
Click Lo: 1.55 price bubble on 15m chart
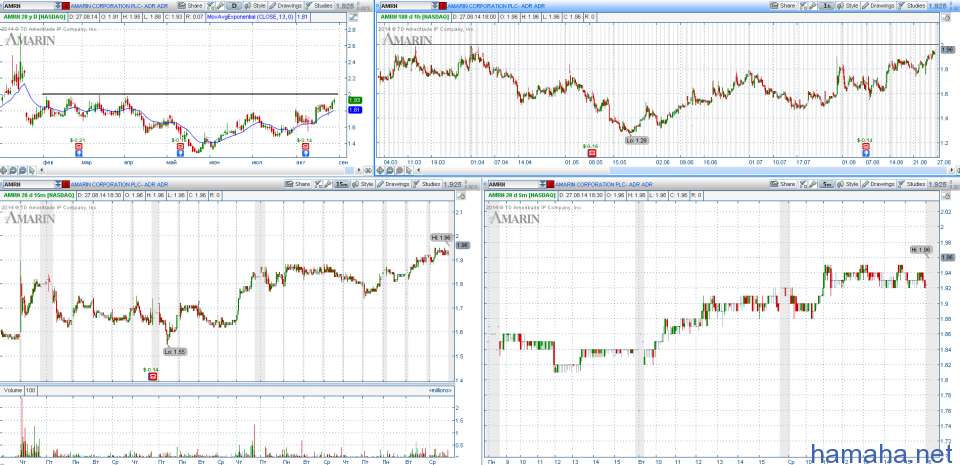coord(174,352)
